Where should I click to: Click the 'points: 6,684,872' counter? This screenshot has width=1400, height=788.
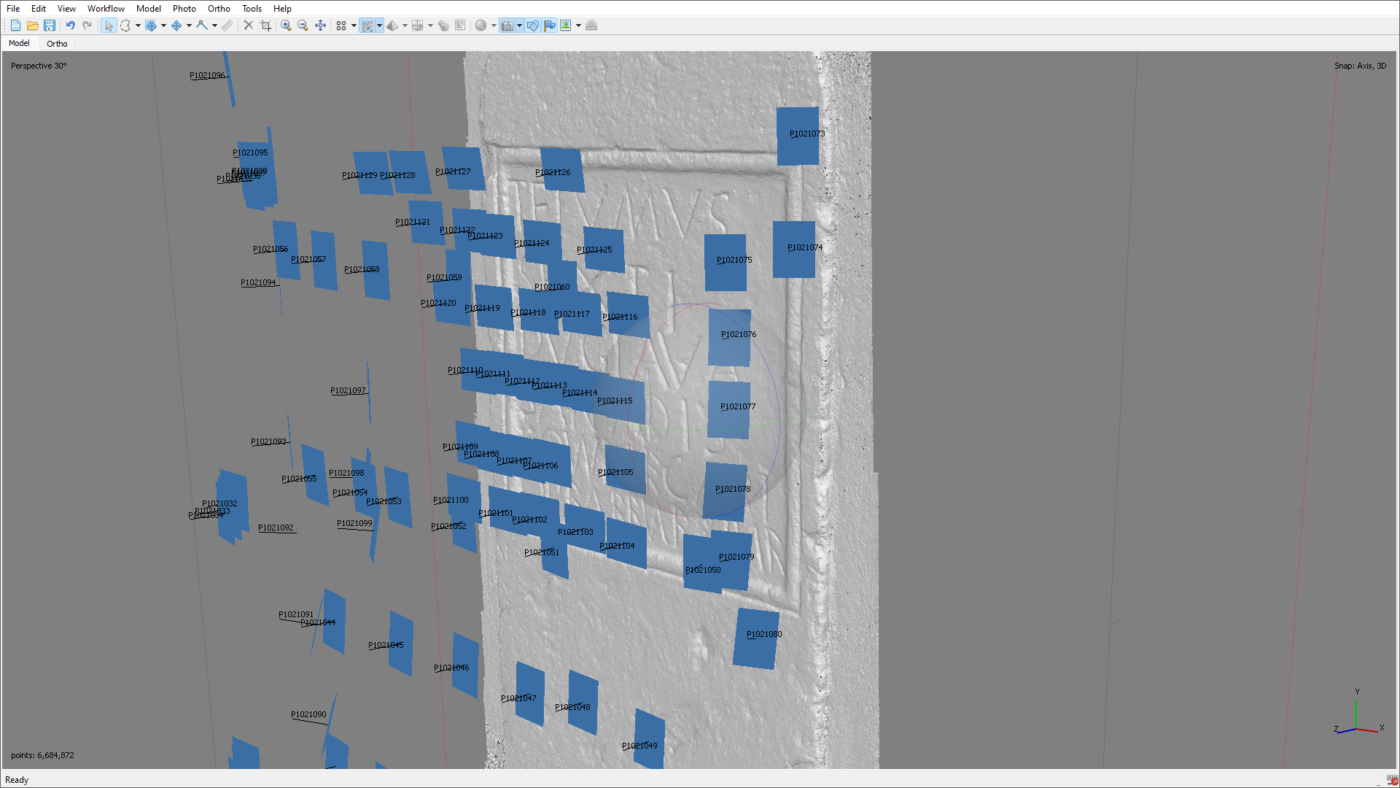(42, 755)
